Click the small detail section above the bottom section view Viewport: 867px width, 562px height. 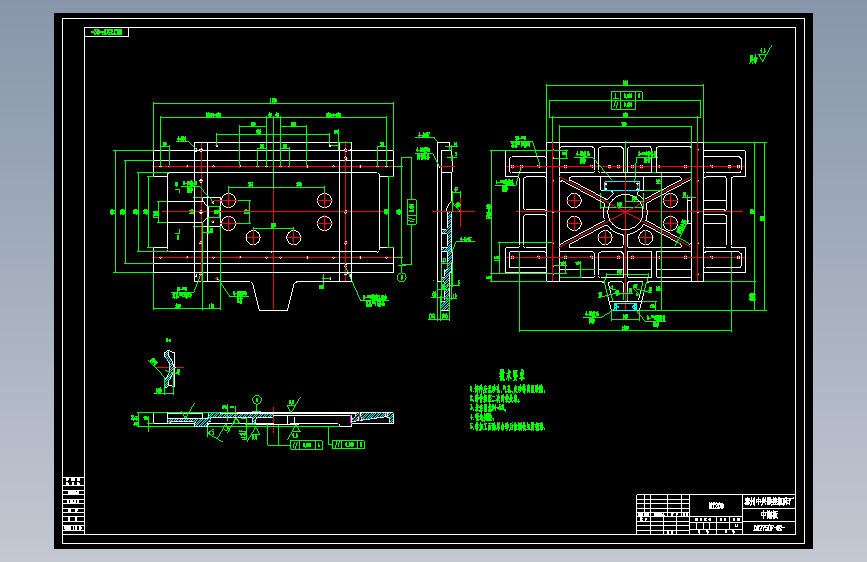pyautogui.click(x=167, y=371)
